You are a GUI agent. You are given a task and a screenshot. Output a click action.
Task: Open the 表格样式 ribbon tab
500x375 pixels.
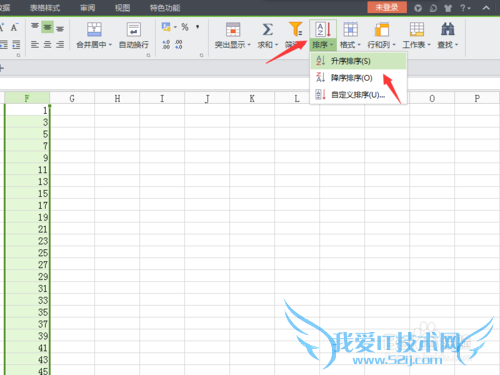click(45, 8)
